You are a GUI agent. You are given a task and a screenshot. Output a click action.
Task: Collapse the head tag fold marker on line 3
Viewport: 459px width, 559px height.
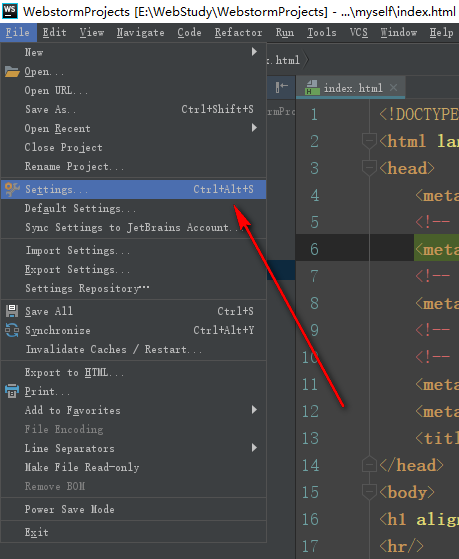369,168
